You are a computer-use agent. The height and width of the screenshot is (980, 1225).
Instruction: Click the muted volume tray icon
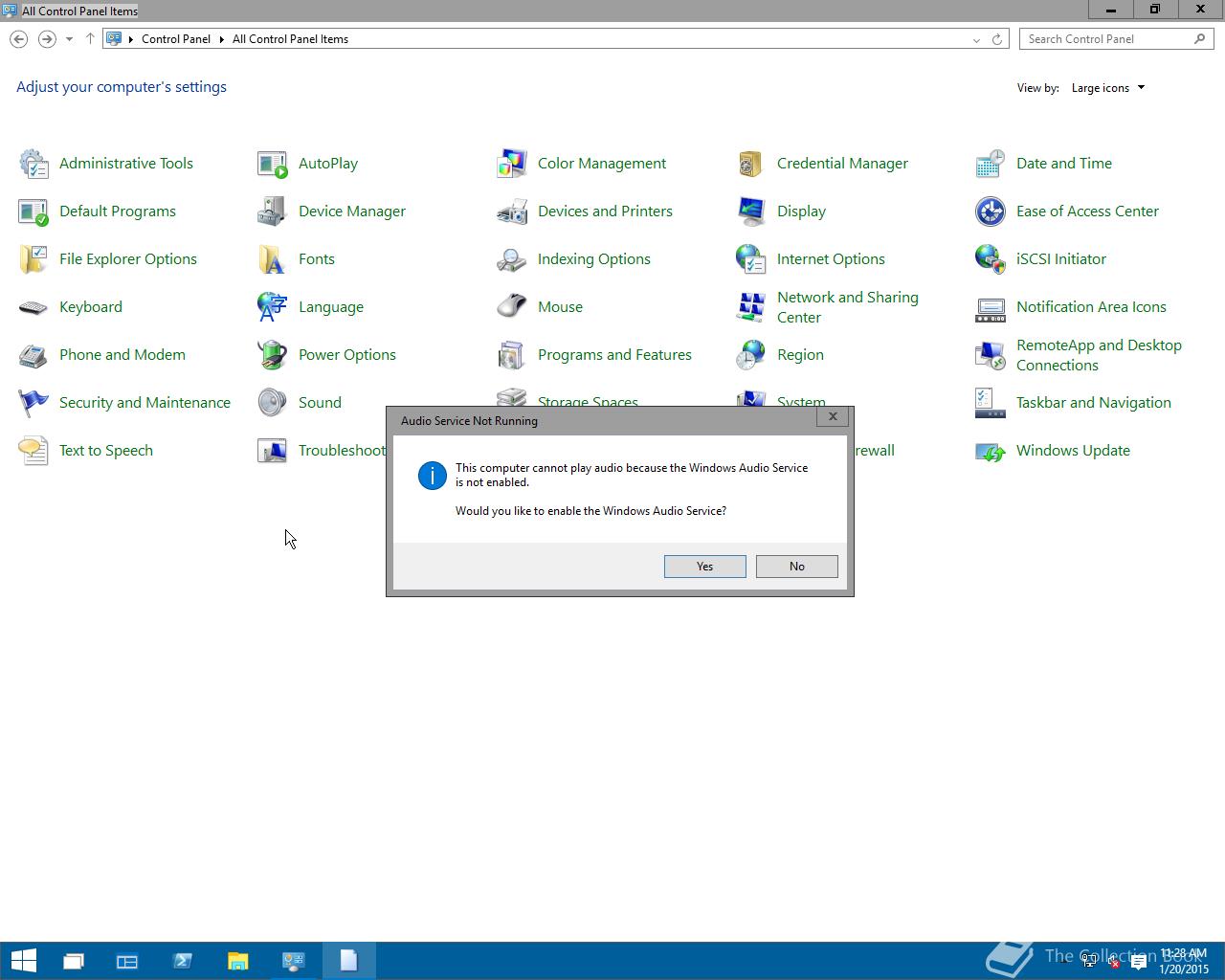(1113, 963)
